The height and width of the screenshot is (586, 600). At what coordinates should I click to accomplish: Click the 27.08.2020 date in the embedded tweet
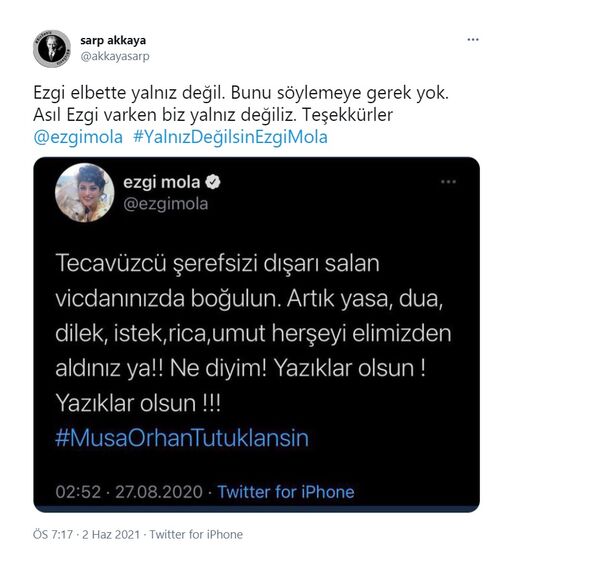click(x=159, y=492)
